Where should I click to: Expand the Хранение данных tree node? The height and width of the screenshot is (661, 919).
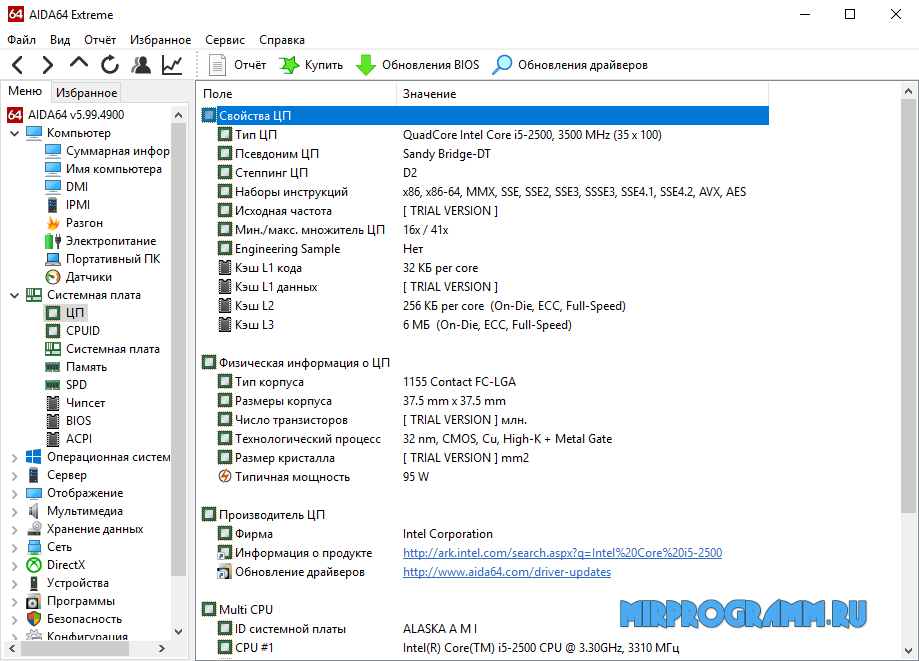point(15,530)
